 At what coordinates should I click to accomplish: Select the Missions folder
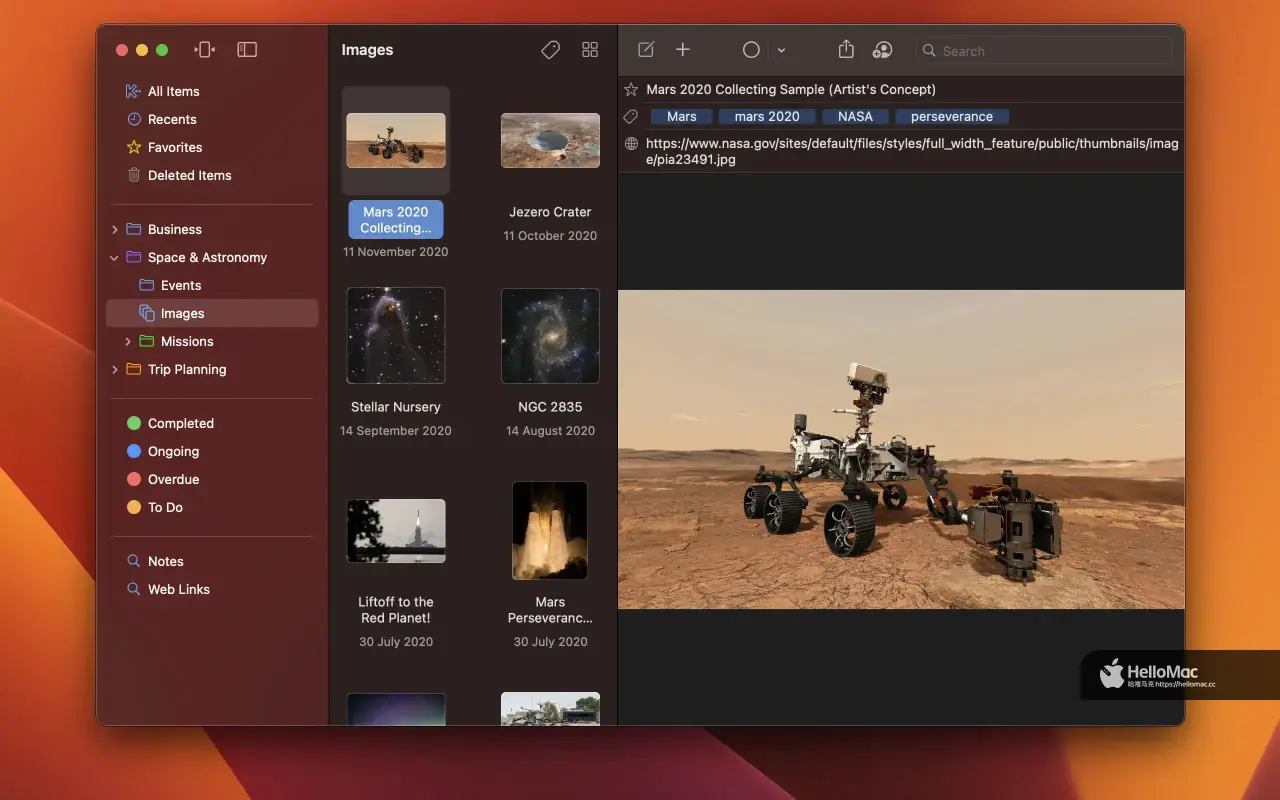pos(187,341)
